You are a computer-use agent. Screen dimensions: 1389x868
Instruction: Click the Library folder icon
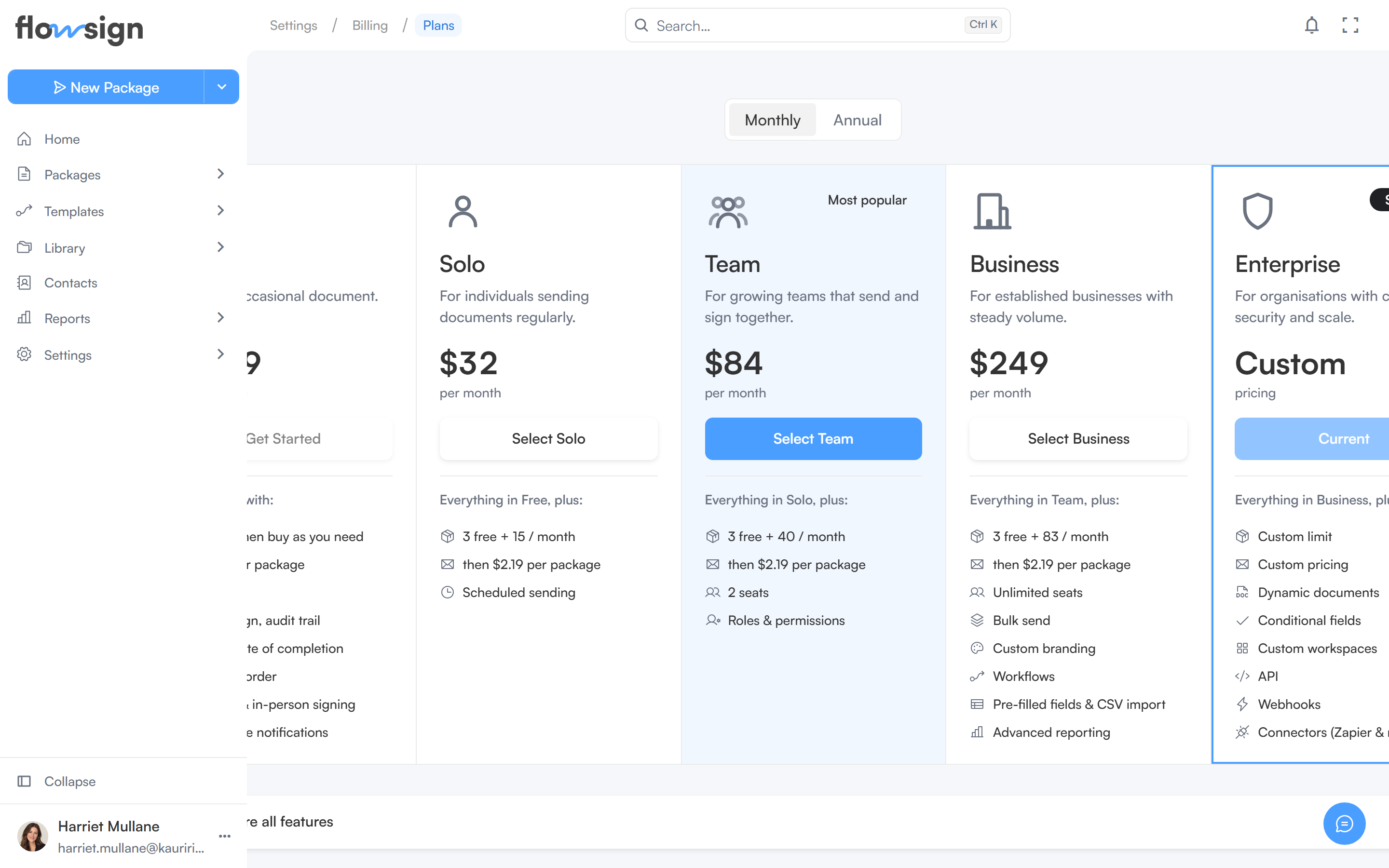coord(24,247)
